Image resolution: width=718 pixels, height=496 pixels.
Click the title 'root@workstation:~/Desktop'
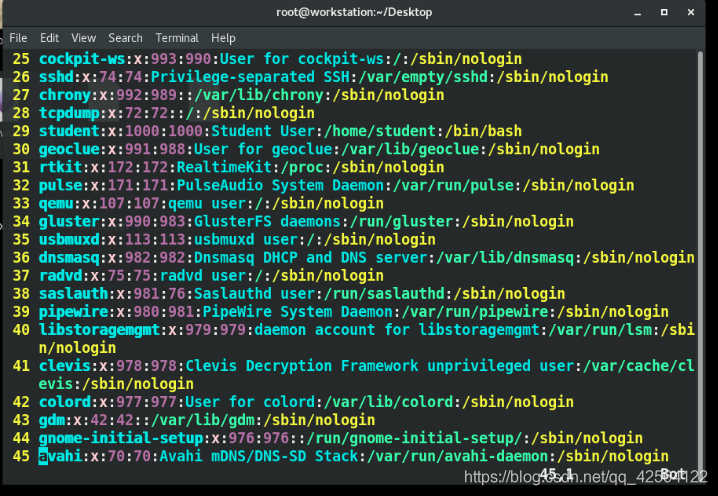(x=354, y=12)
